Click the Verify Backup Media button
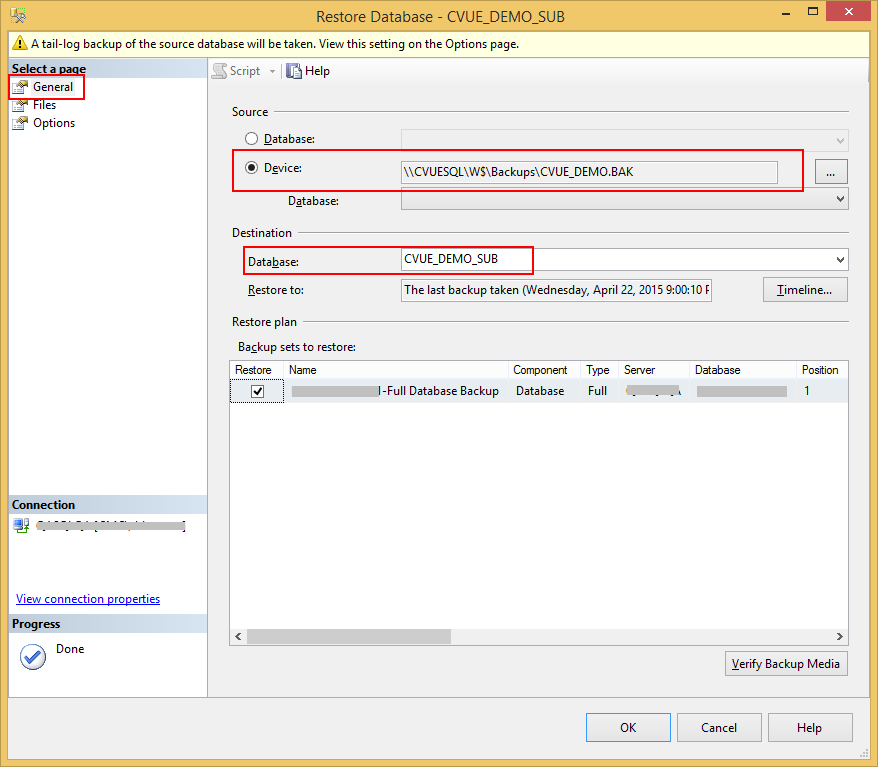Screen dimensions: 878x767 (x=786, y=663)
